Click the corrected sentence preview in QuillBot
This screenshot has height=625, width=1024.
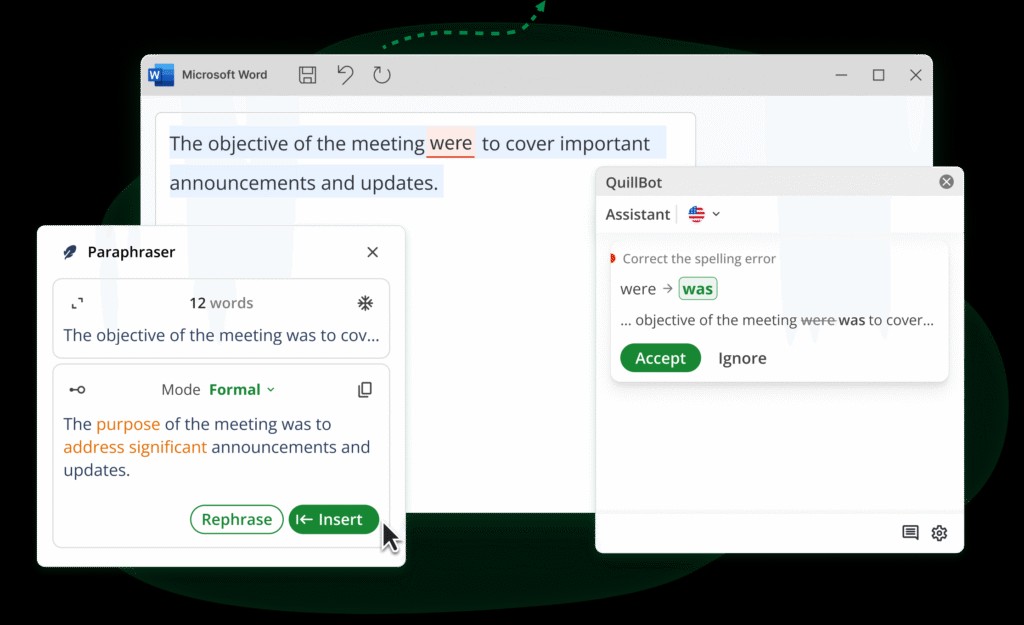click(777, 320)
